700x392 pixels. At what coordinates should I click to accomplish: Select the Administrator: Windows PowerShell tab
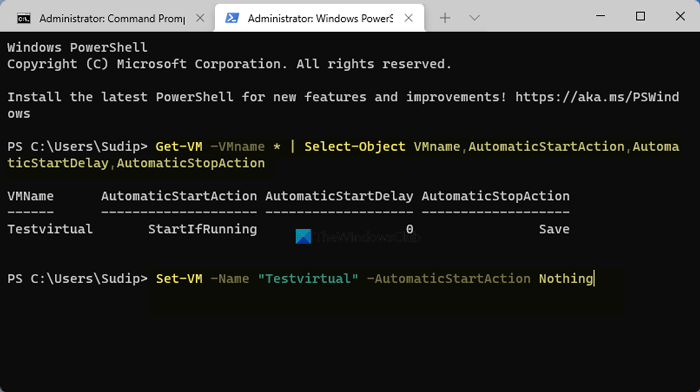click(319, 18)
